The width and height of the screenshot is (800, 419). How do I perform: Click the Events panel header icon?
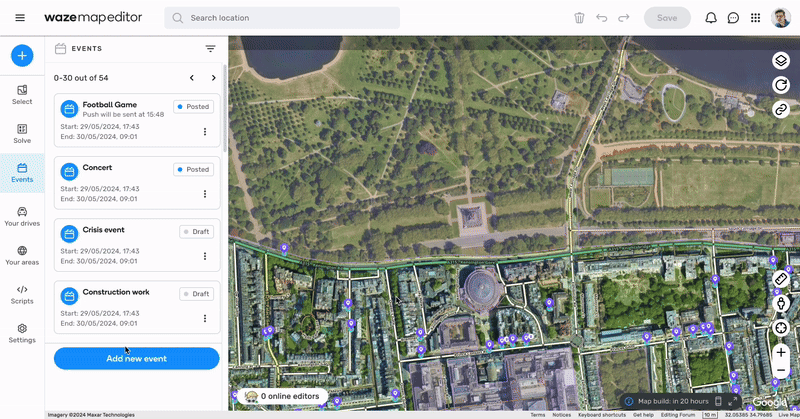click(x=60, y=48)
